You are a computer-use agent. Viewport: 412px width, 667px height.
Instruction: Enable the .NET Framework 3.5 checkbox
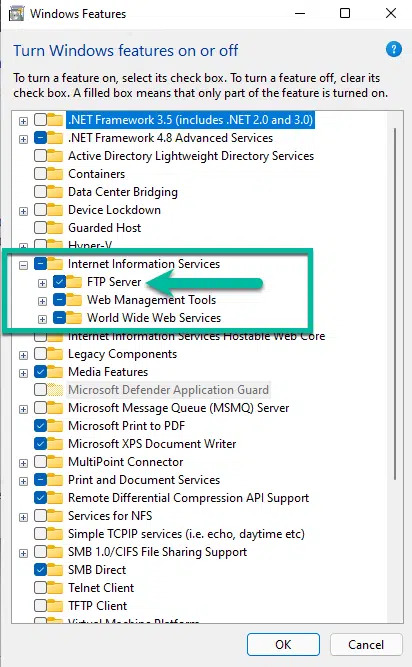(40, 120)
